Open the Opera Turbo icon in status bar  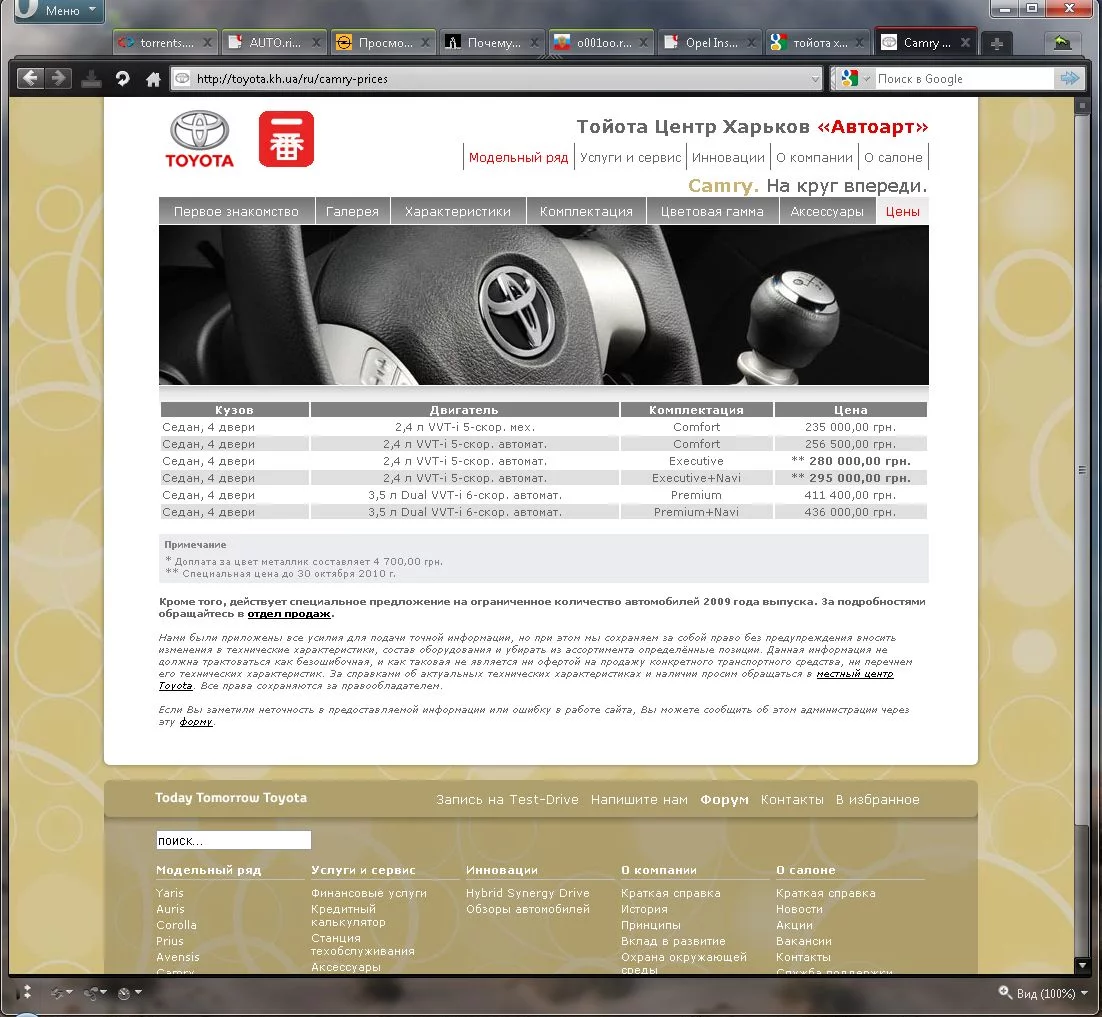tap(124, 993)
